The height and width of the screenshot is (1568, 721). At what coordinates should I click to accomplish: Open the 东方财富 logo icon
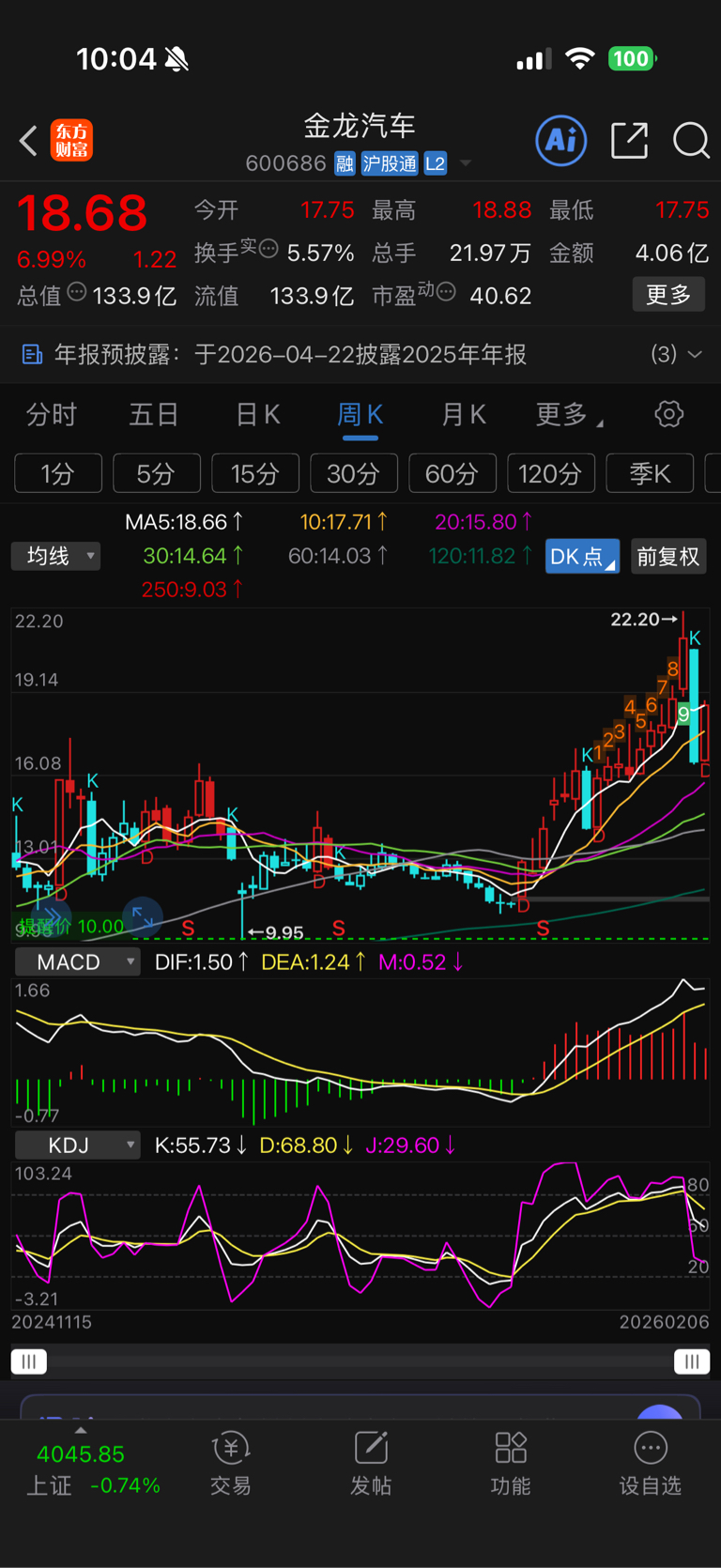click(x=72, y=141)
